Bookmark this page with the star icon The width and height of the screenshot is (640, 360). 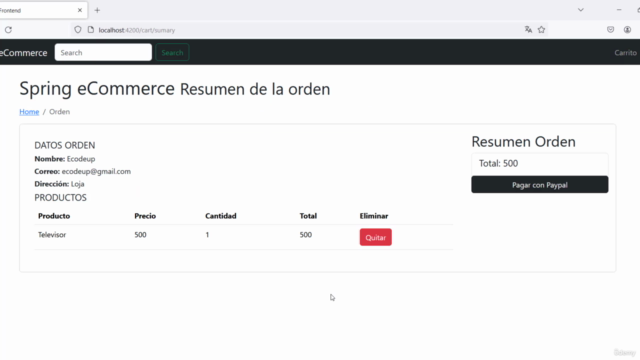pos(541,29)
